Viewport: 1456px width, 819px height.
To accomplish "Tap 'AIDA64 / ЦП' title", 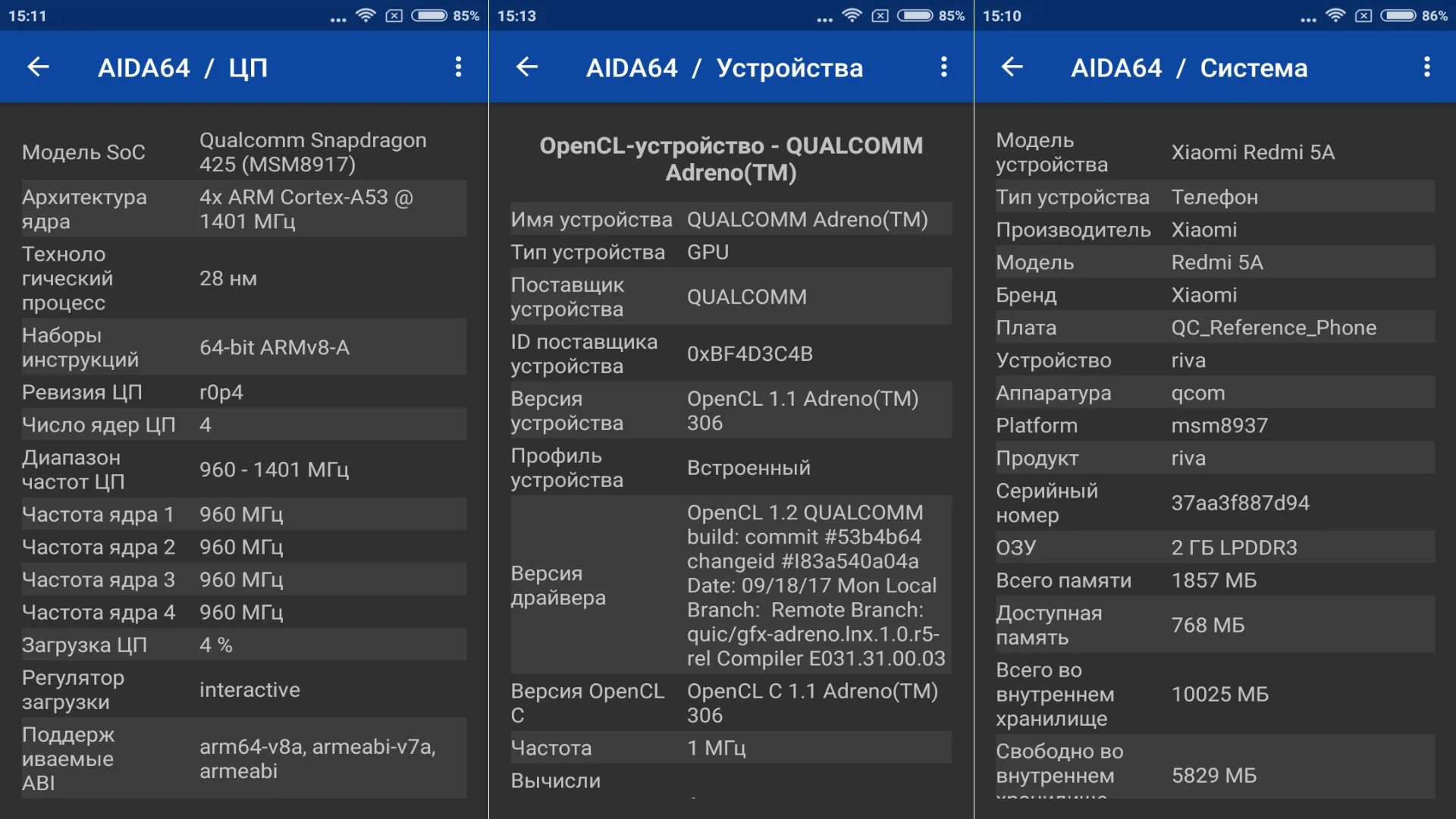I will (x=183, y=68).
